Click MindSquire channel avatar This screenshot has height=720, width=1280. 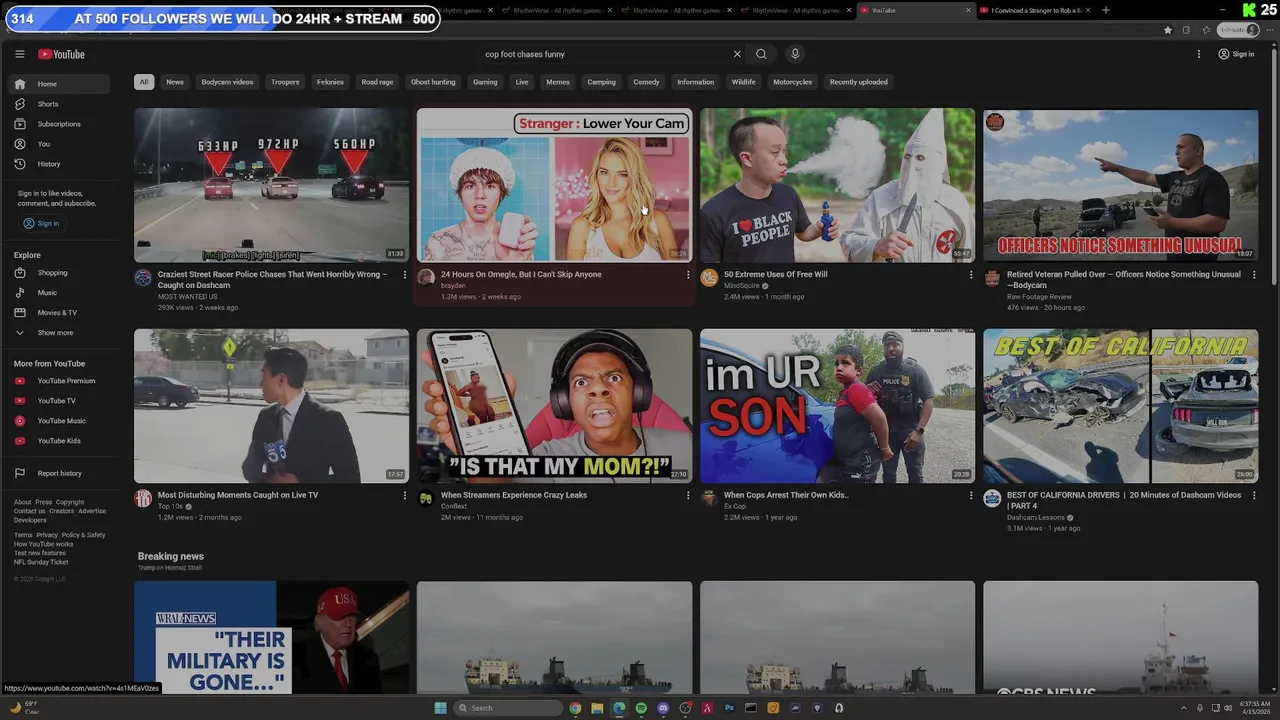pyautogui.click(x=709, y=278)
